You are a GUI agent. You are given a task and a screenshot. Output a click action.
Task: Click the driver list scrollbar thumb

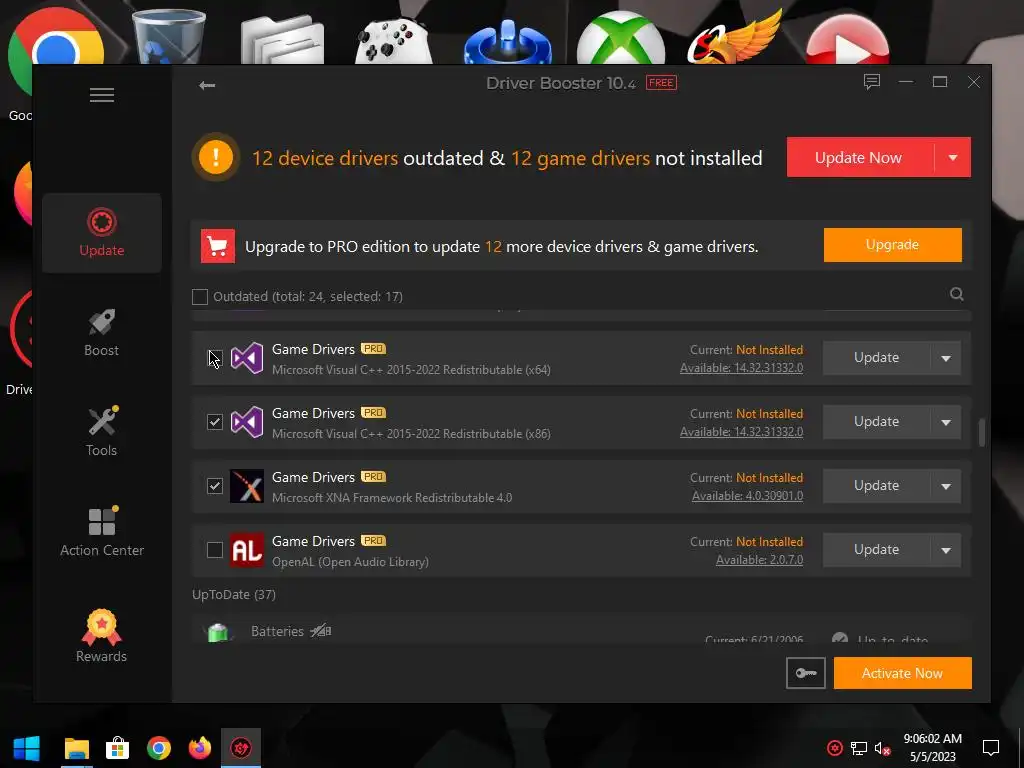[982, 432]
